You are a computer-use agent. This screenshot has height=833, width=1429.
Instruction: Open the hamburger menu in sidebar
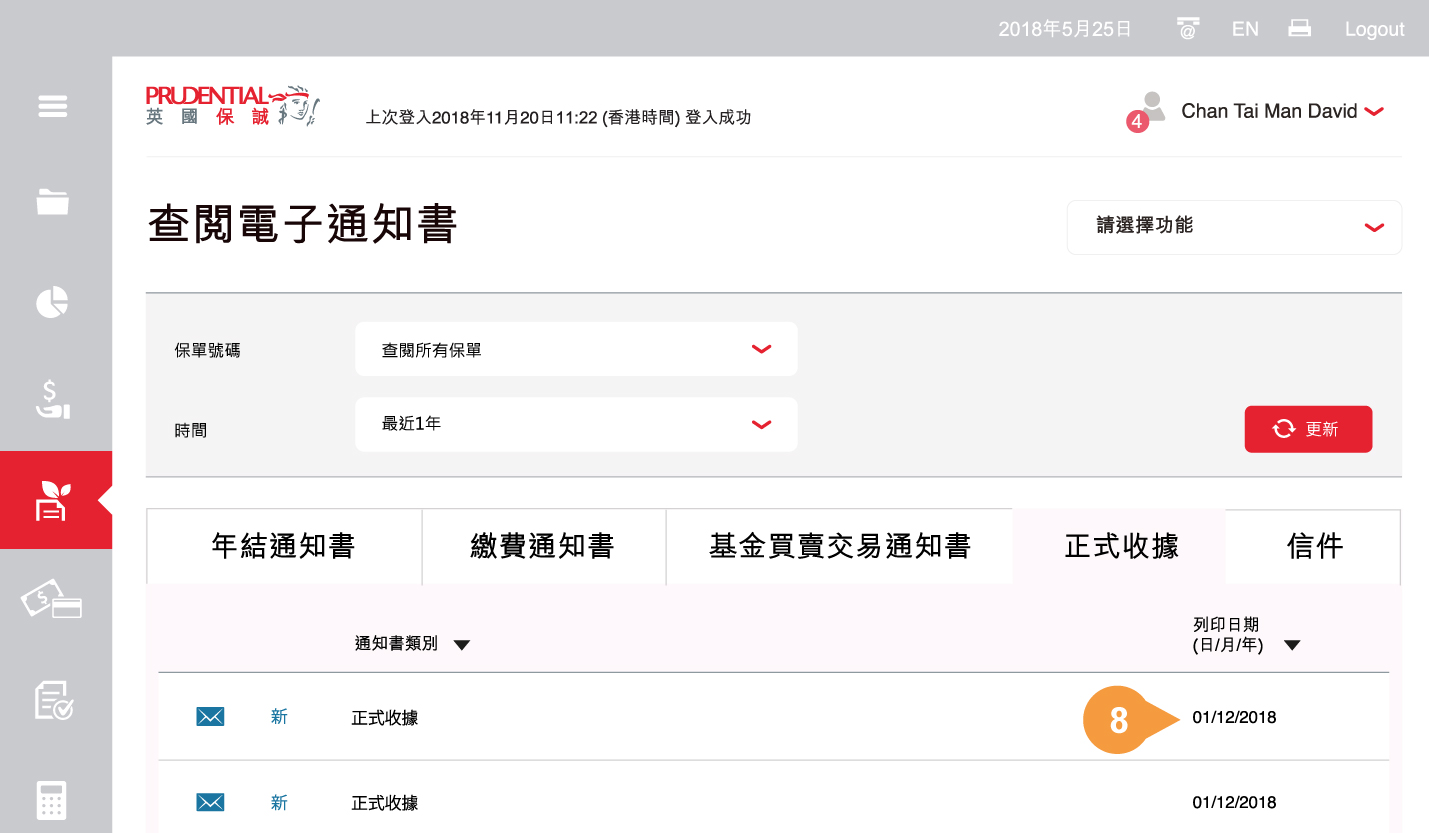53,106
